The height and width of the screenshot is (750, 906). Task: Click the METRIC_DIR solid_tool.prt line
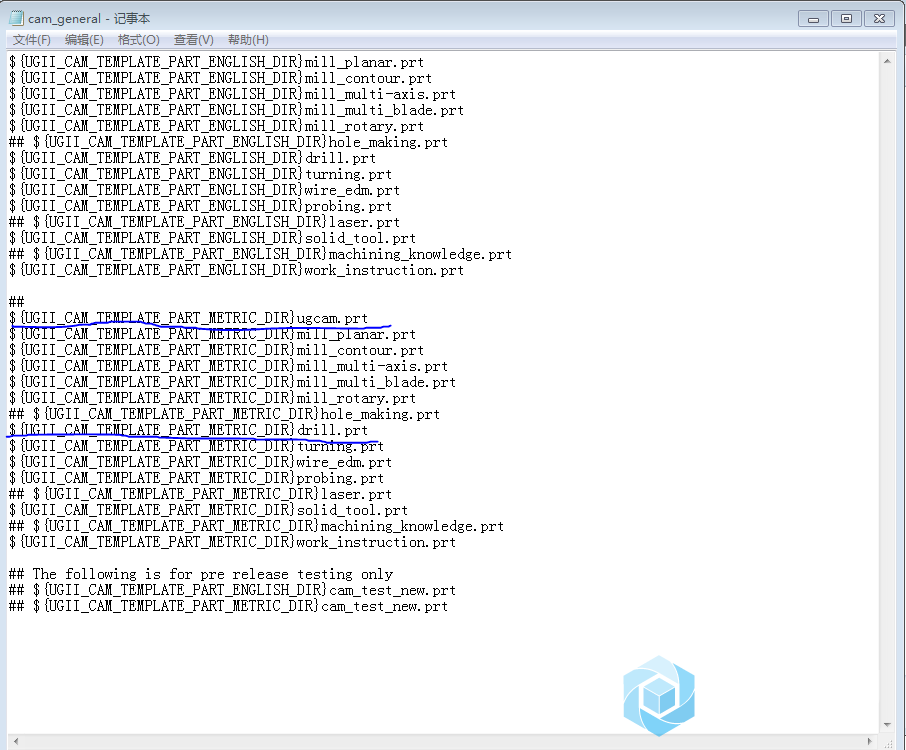[209, 510]
